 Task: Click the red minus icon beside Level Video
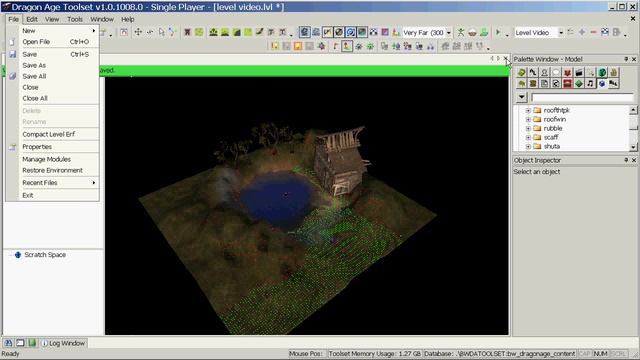(593, 32)
